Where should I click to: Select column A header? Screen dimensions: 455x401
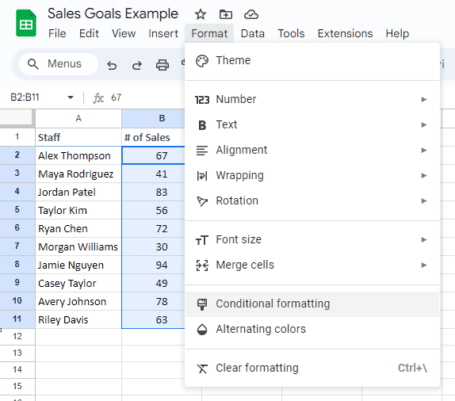pos(78,118)
